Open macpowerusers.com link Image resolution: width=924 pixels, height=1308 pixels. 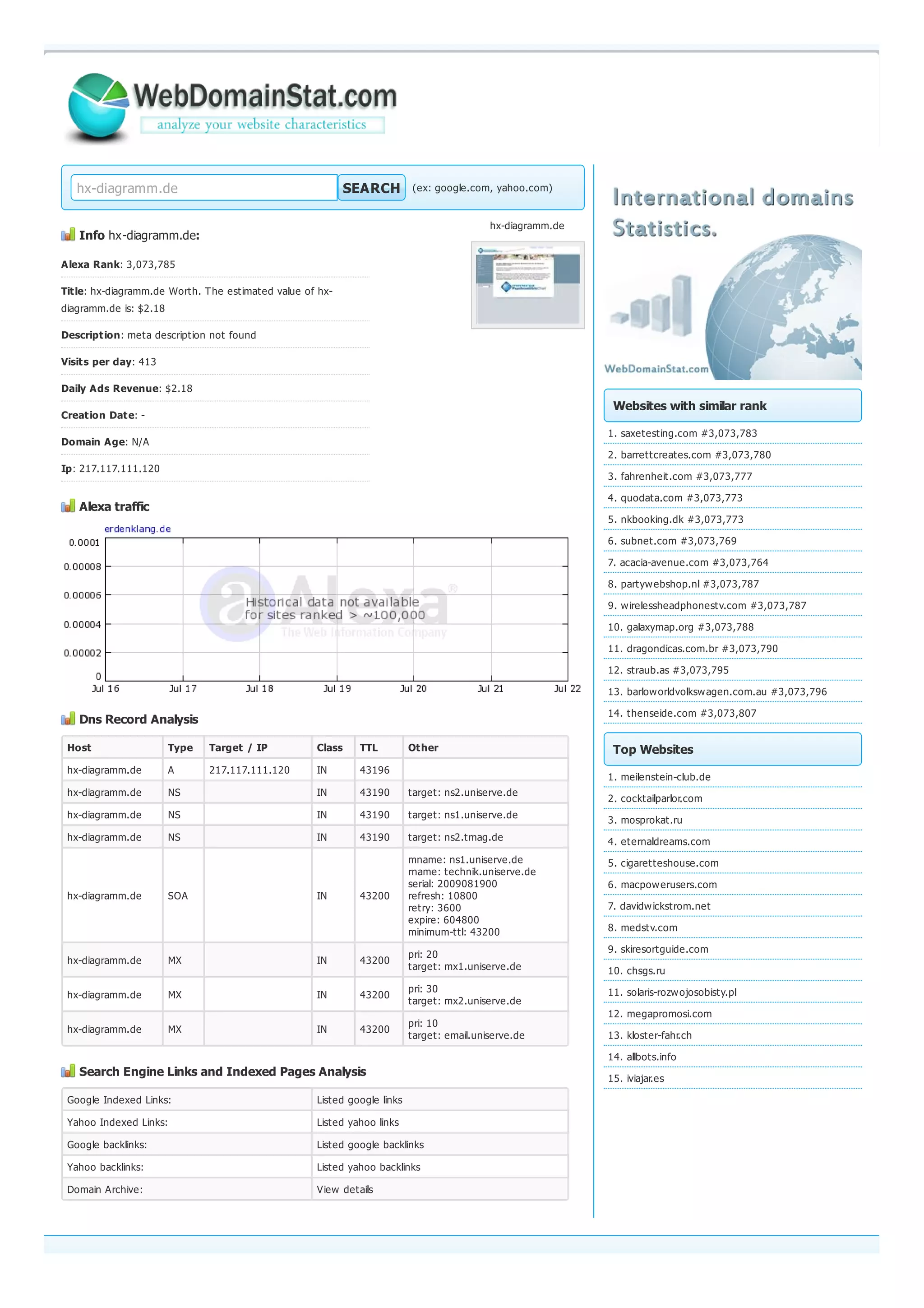(668, 885)
